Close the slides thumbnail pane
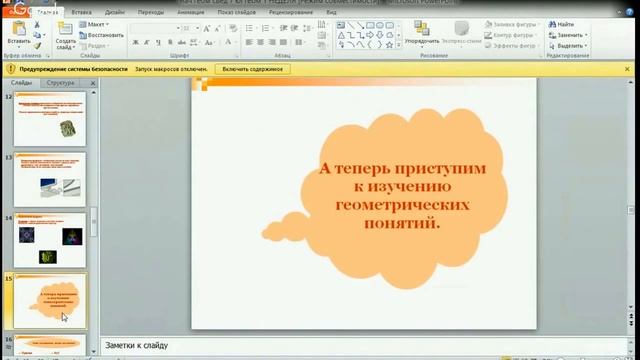Viewport: 640px width, 360px height. pos(93,83)
